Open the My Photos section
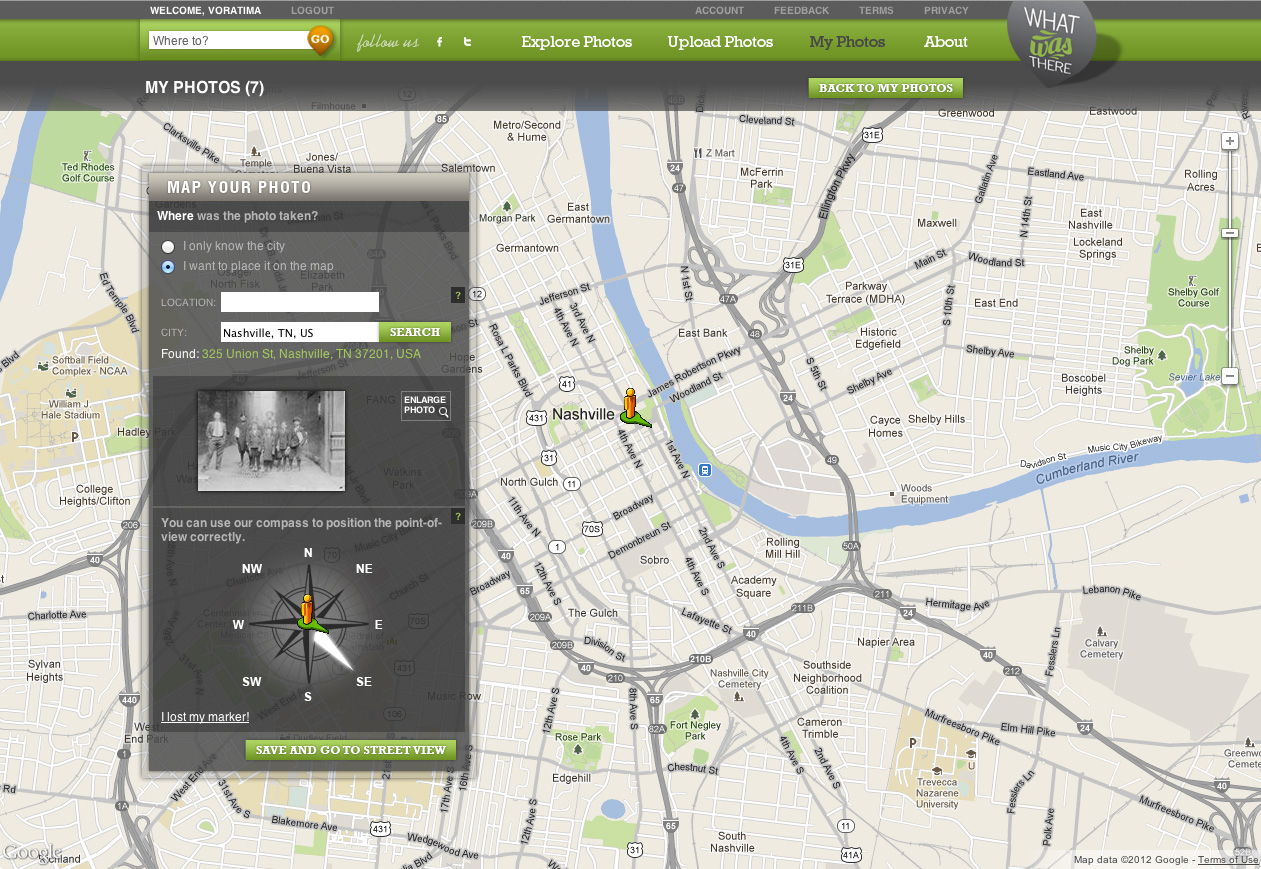Viewport: 1261px width, 869px height. coord(847,42)
